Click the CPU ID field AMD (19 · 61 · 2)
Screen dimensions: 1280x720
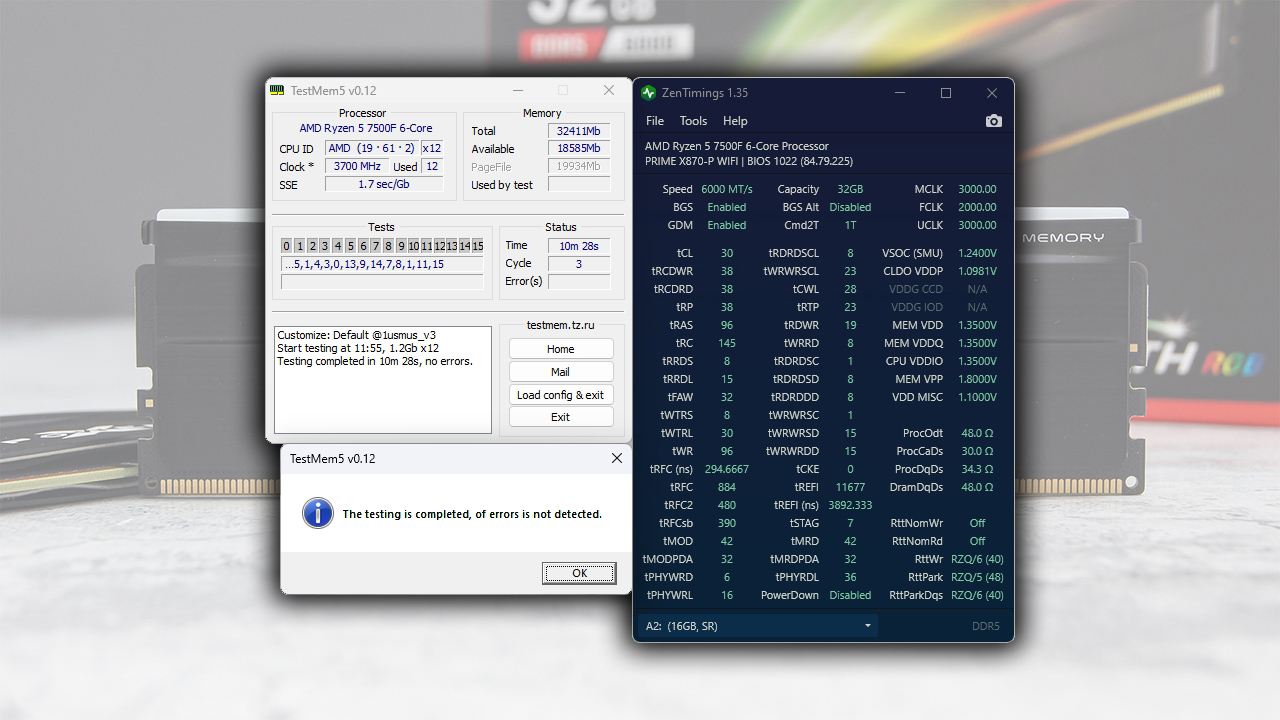point(371,149)
